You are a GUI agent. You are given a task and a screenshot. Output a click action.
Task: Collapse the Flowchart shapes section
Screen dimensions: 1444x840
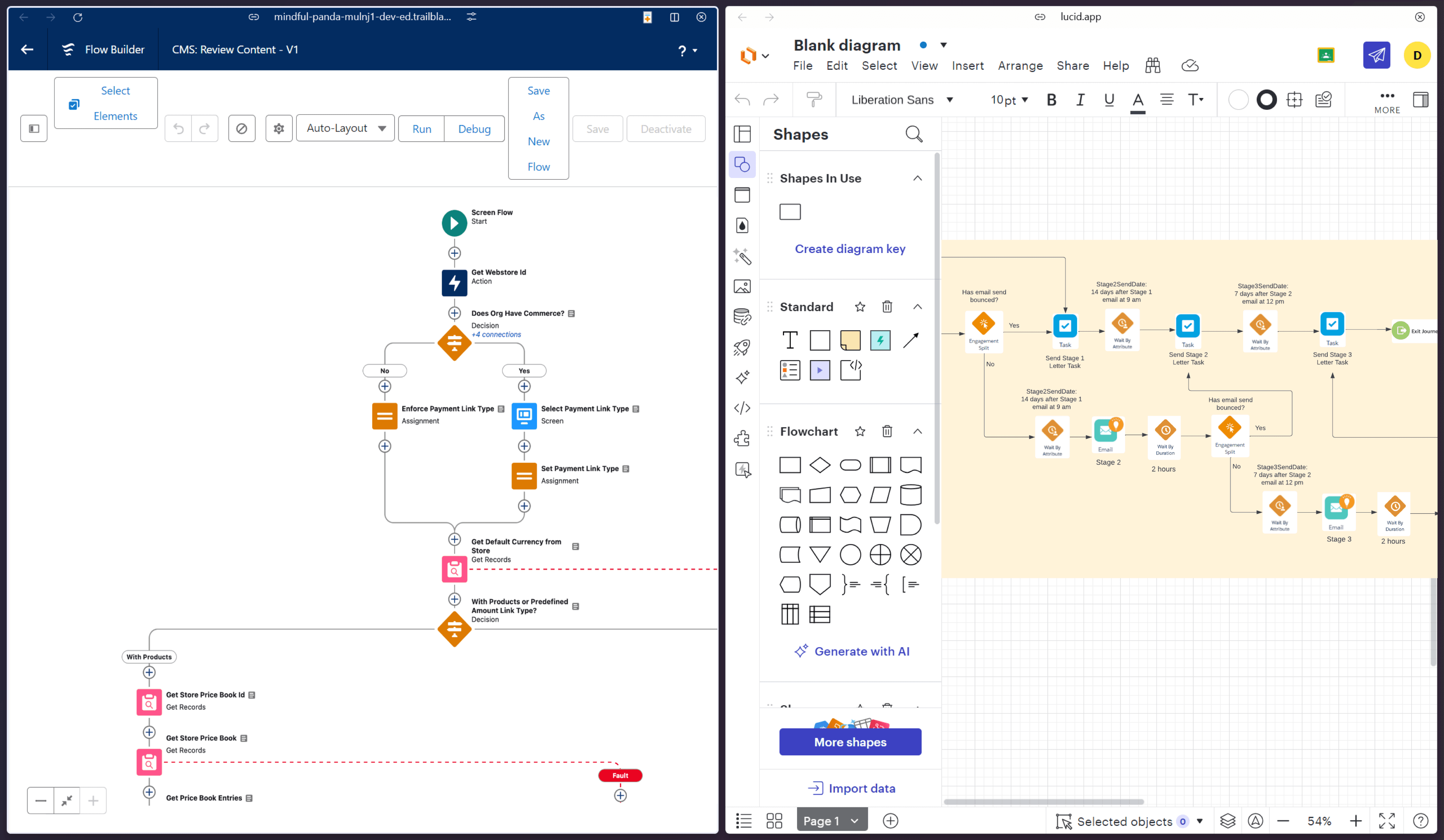(917, 432)
